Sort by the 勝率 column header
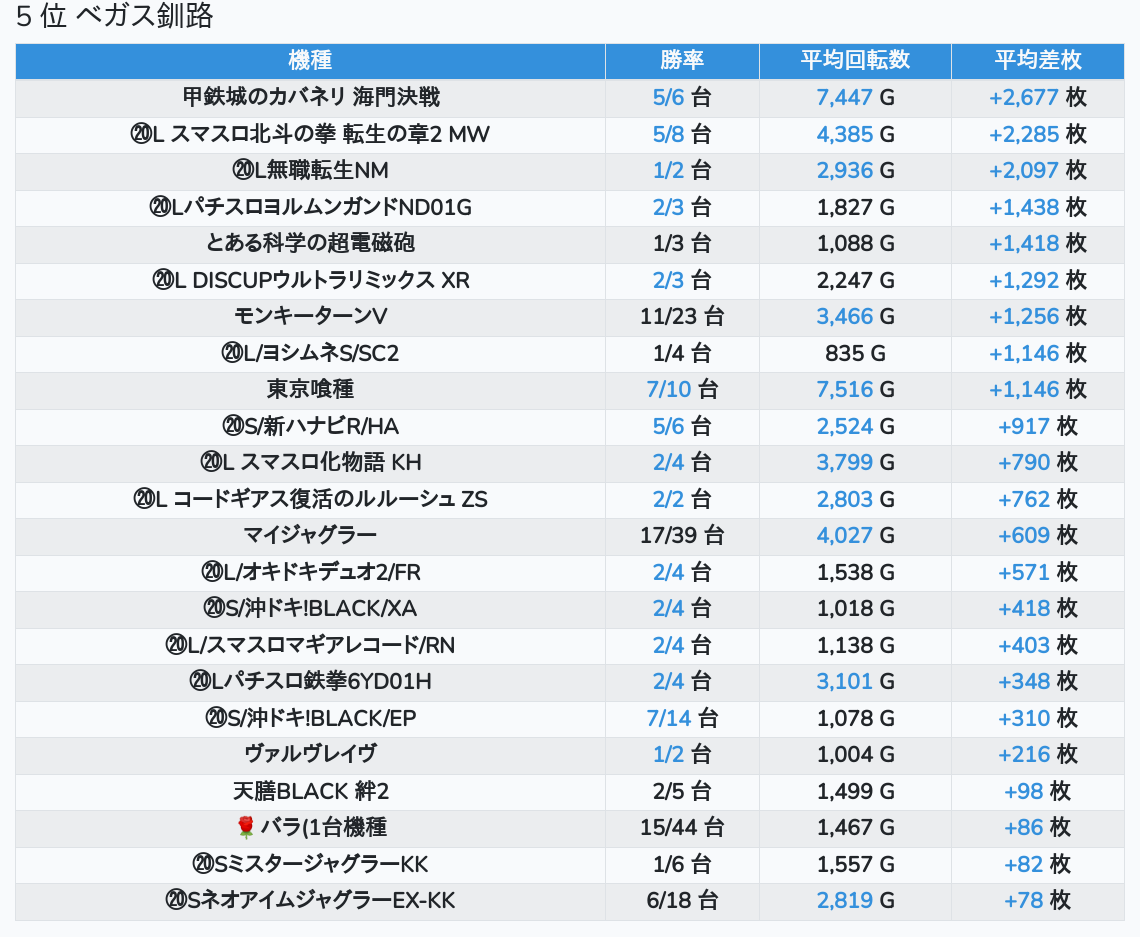The image size is (1140, 937). click(x=682, y=60)
